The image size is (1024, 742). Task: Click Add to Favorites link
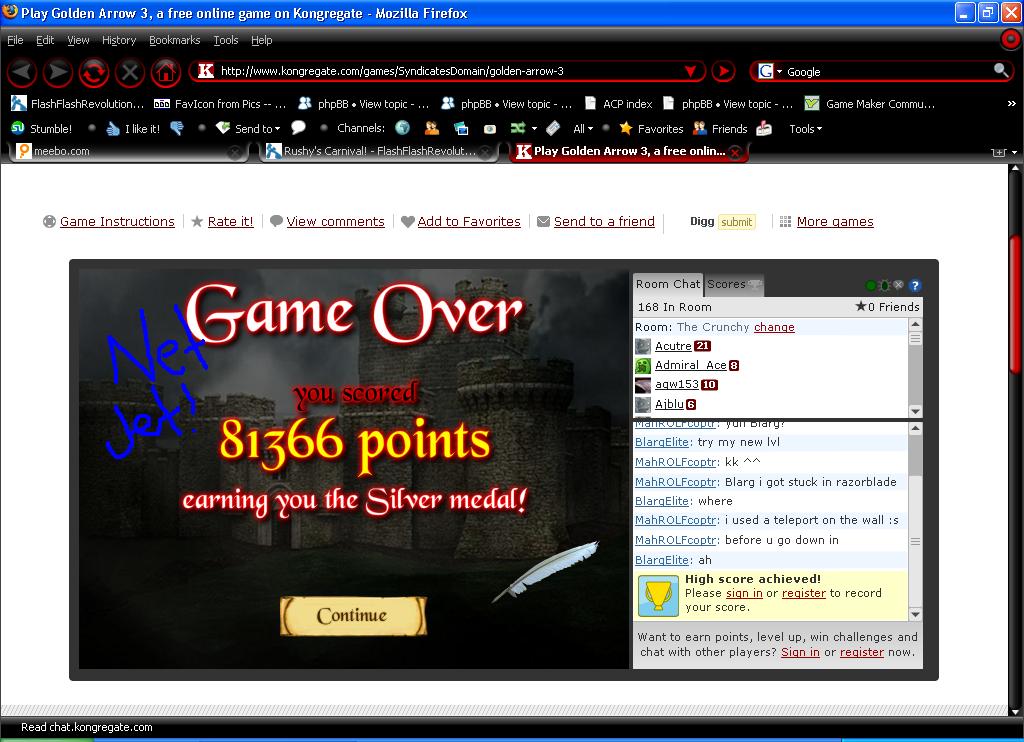tap(469, 221)
